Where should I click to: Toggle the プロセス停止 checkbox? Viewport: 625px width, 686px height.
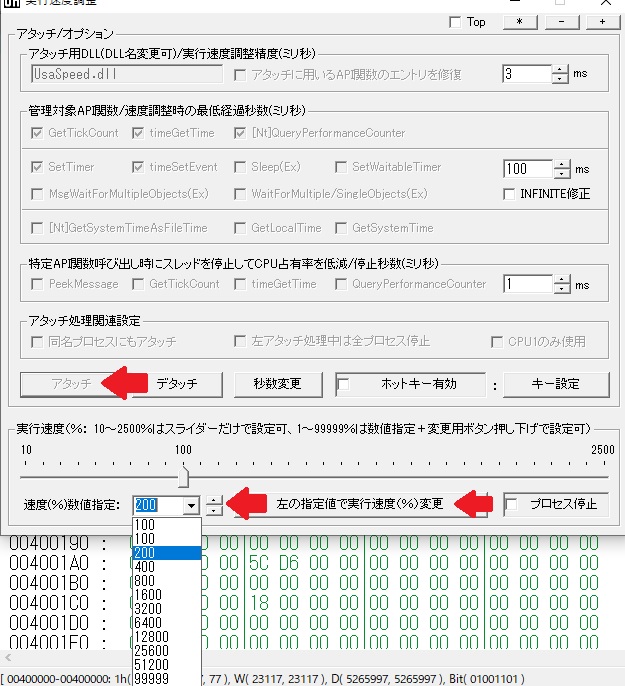tap(512, 504)
